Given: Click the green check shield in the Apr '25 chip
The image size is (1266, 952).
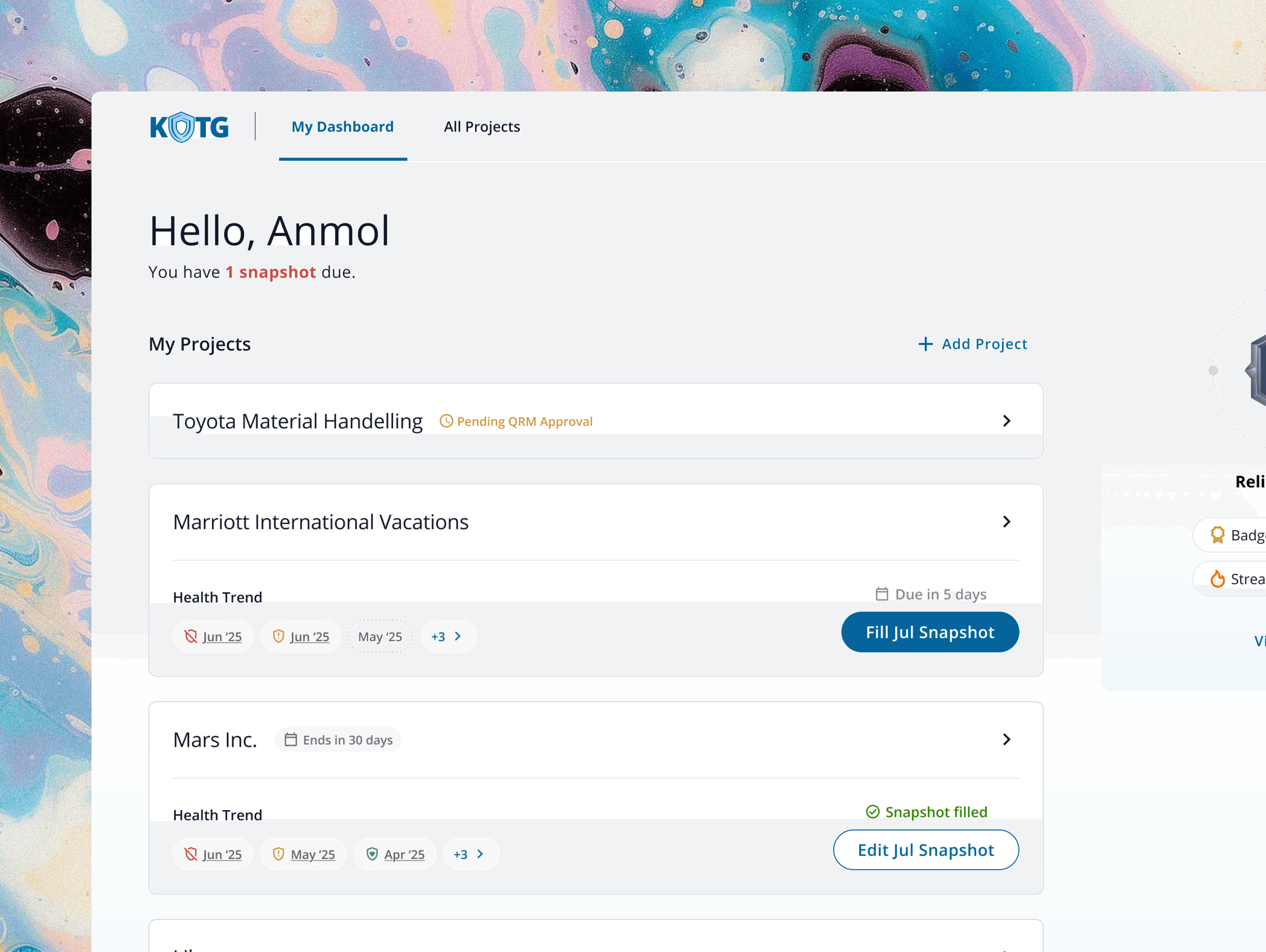Looking at the screenshot, I should (x=373, y=854).
